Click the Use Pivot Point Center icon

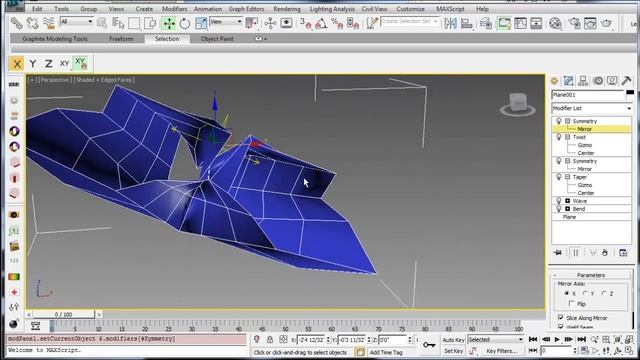tap(252, 23)
